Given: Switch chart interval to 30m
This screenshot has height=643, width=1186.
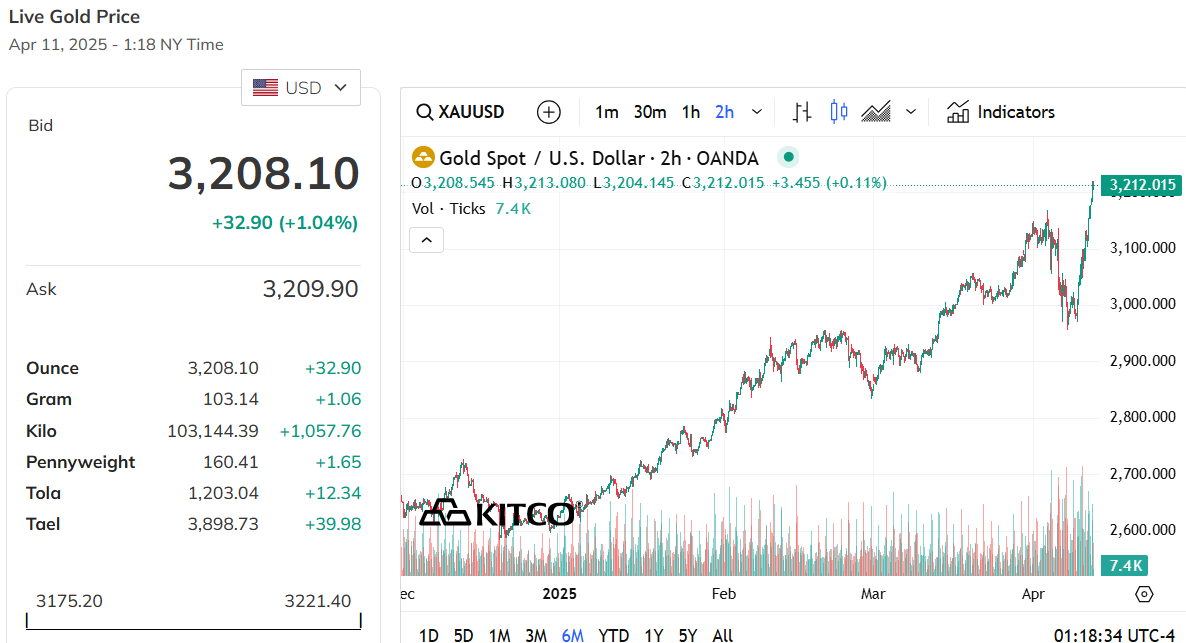Looking at the screenshot, I should 650,112.
